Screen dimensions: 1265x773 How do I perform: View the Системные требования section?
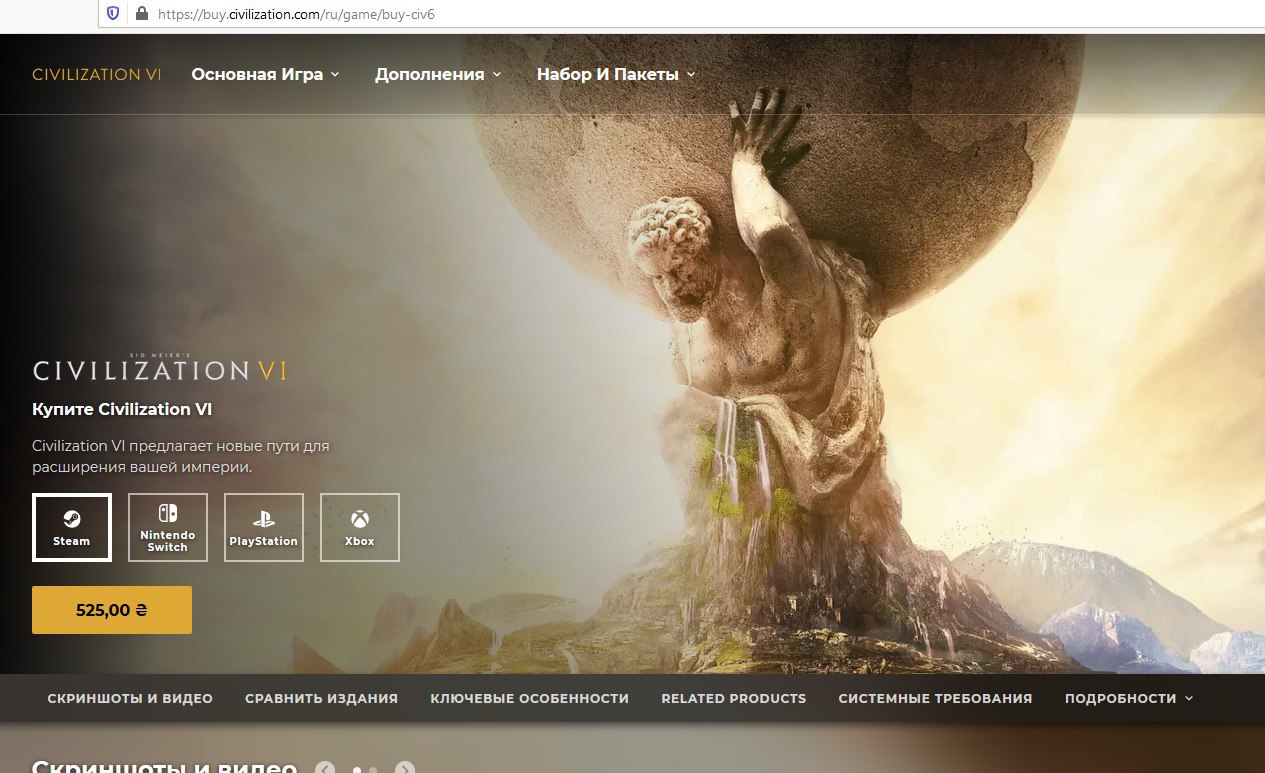tap(935, 699)
